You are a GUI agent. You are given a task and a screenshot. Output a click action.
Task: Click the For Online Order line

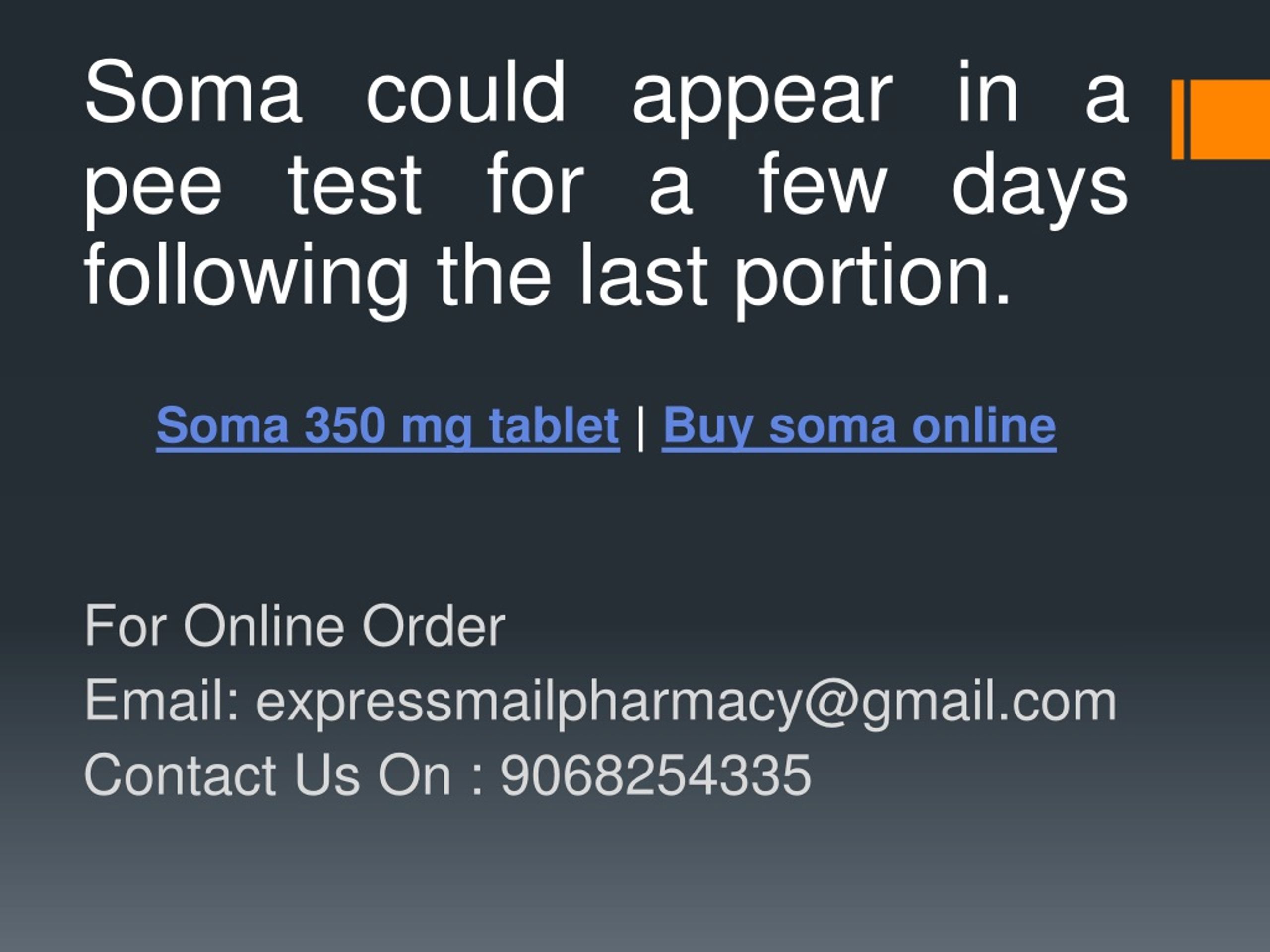click(x=295, y=626)
